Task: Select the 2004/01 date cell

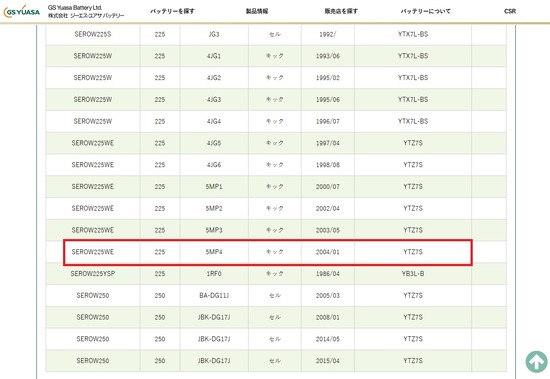Action: 328,252
